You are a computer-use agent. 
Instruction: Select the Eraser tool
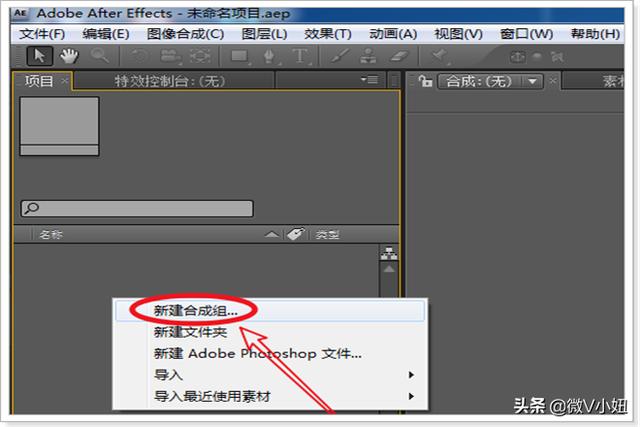pyautogui.click(x=397, y=56)
